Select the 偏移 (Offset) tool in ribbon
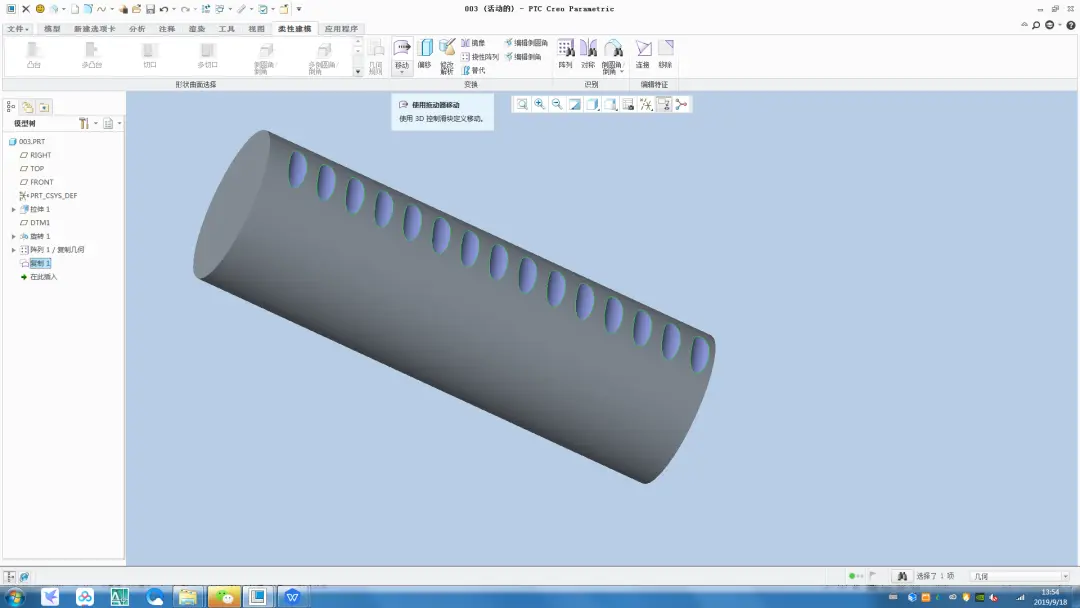1080x608 pixels. point(424,54)
